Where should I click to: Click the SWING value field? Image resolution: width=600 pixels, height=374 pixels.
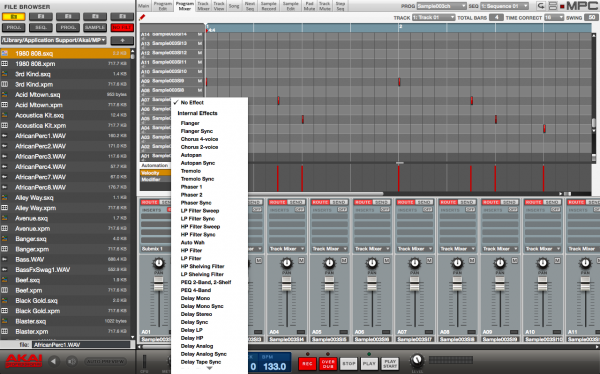tap(592, 18)
